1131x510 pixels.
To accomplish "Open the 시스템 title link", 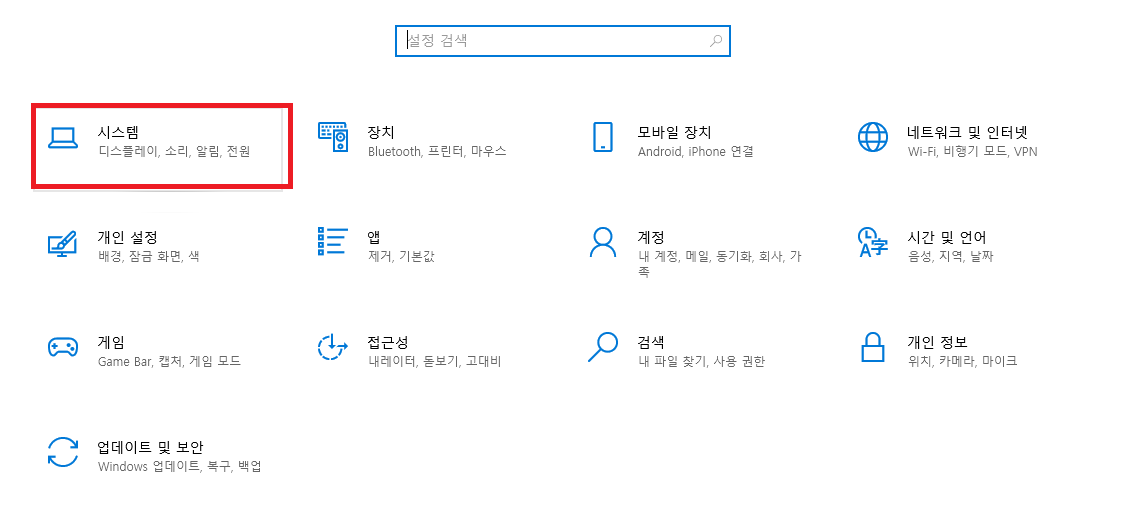I will [x=118, y=132].
